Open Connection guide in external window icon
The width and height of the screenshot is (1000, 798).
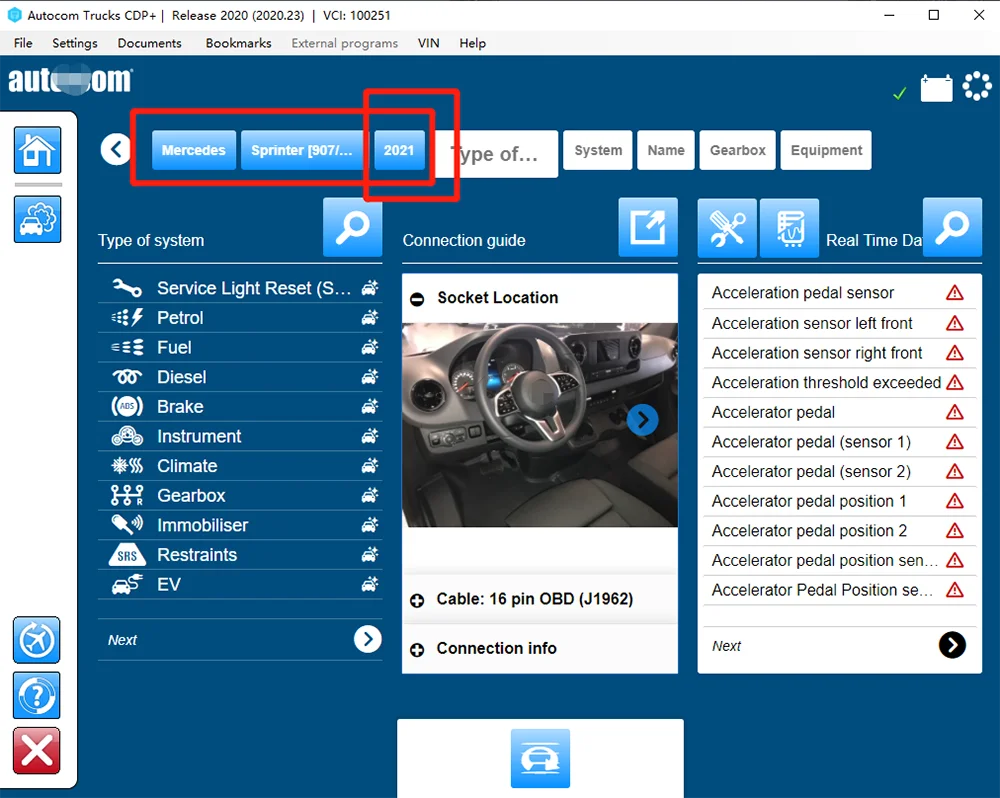pos(648,227)
